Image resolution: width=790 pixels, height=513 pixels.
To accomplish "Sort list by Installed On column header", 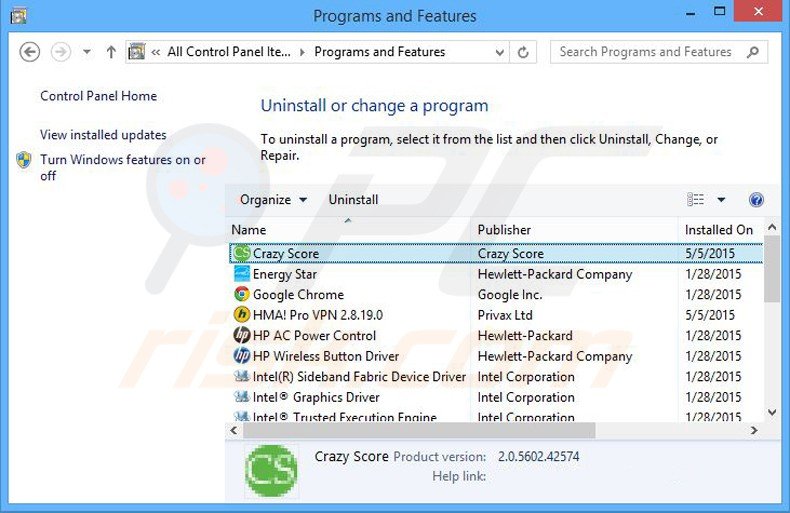I will click(720, 230).
